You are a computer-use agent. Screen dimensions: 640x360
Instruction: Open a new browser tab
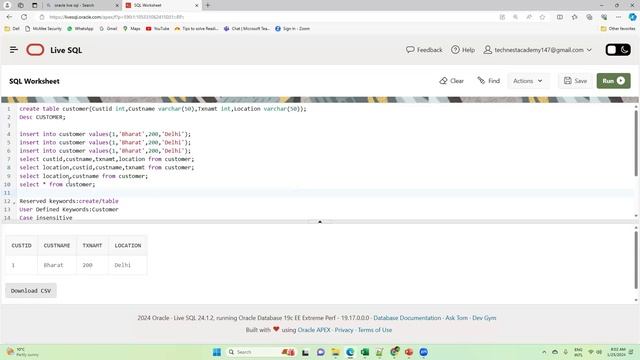208,5
